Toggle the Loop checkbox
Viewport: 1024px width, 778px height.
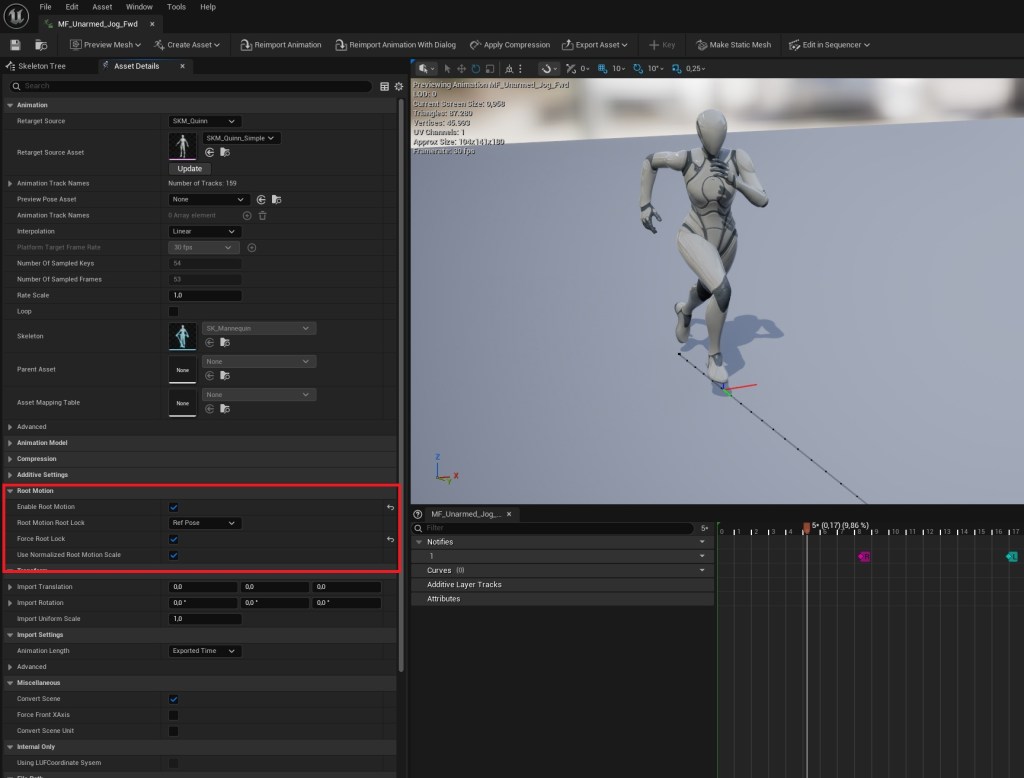click(x=174, y=311)
